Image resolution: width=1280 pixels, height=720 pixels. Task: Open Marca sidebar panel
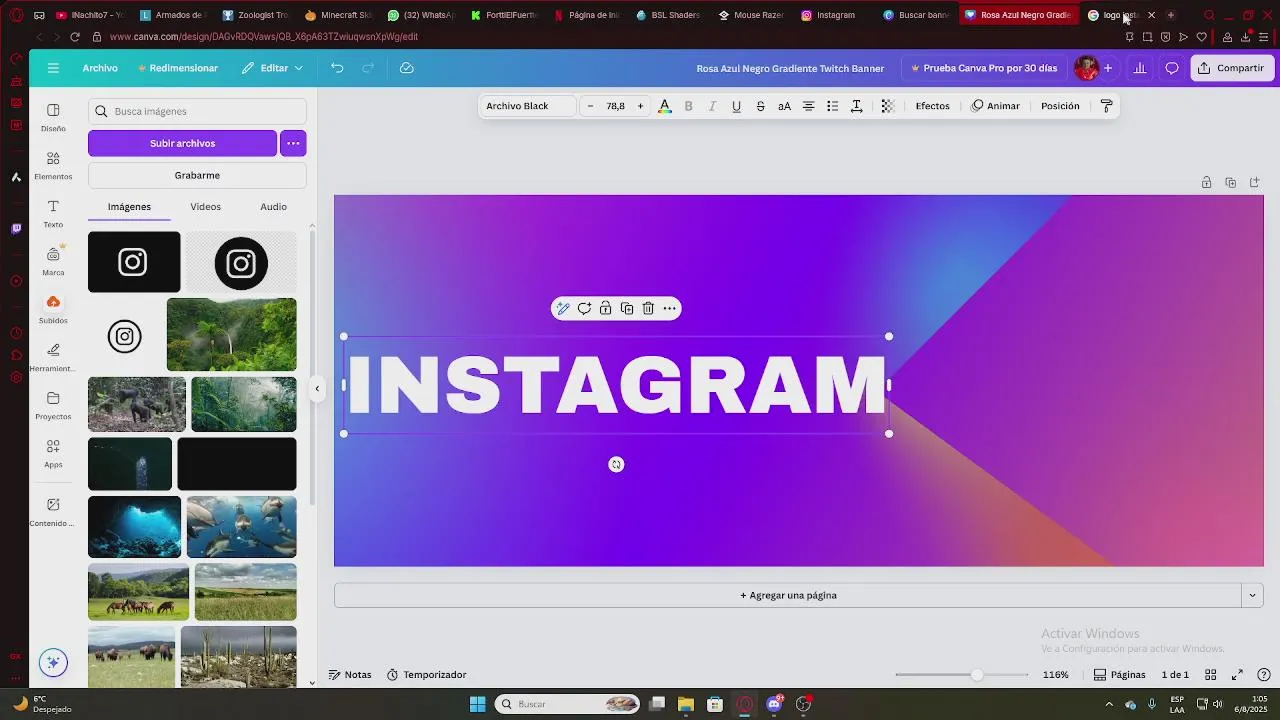[53, 261]
